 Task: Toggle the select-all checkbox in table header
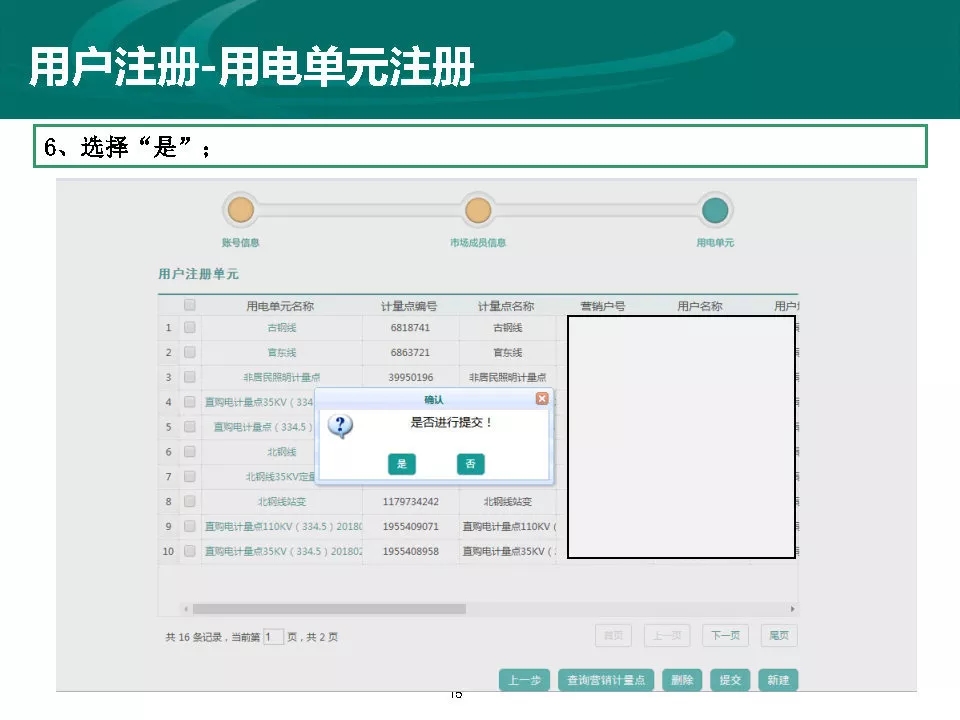pyautogui.click(x=190, y=306)
